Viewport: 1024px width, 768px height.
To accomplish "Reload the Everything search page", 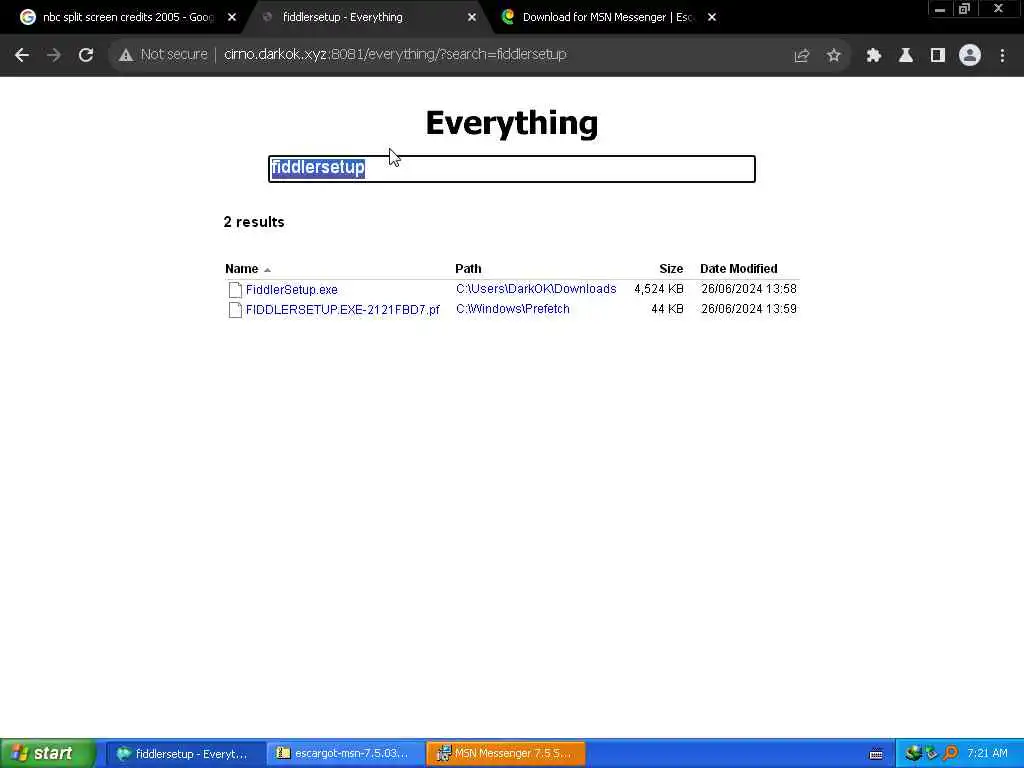I will pos(86,56).
